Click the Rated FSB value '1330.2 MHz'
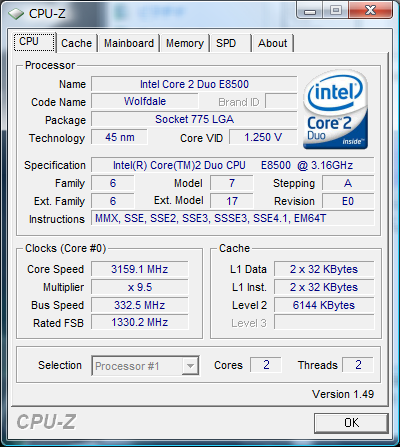The image size is (400, 447). (x=140, y=323)
